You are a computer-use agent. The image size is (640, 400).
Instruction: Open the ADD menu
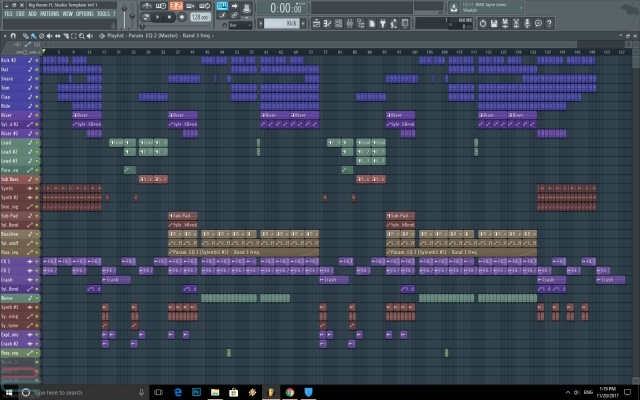pos(32,14)
